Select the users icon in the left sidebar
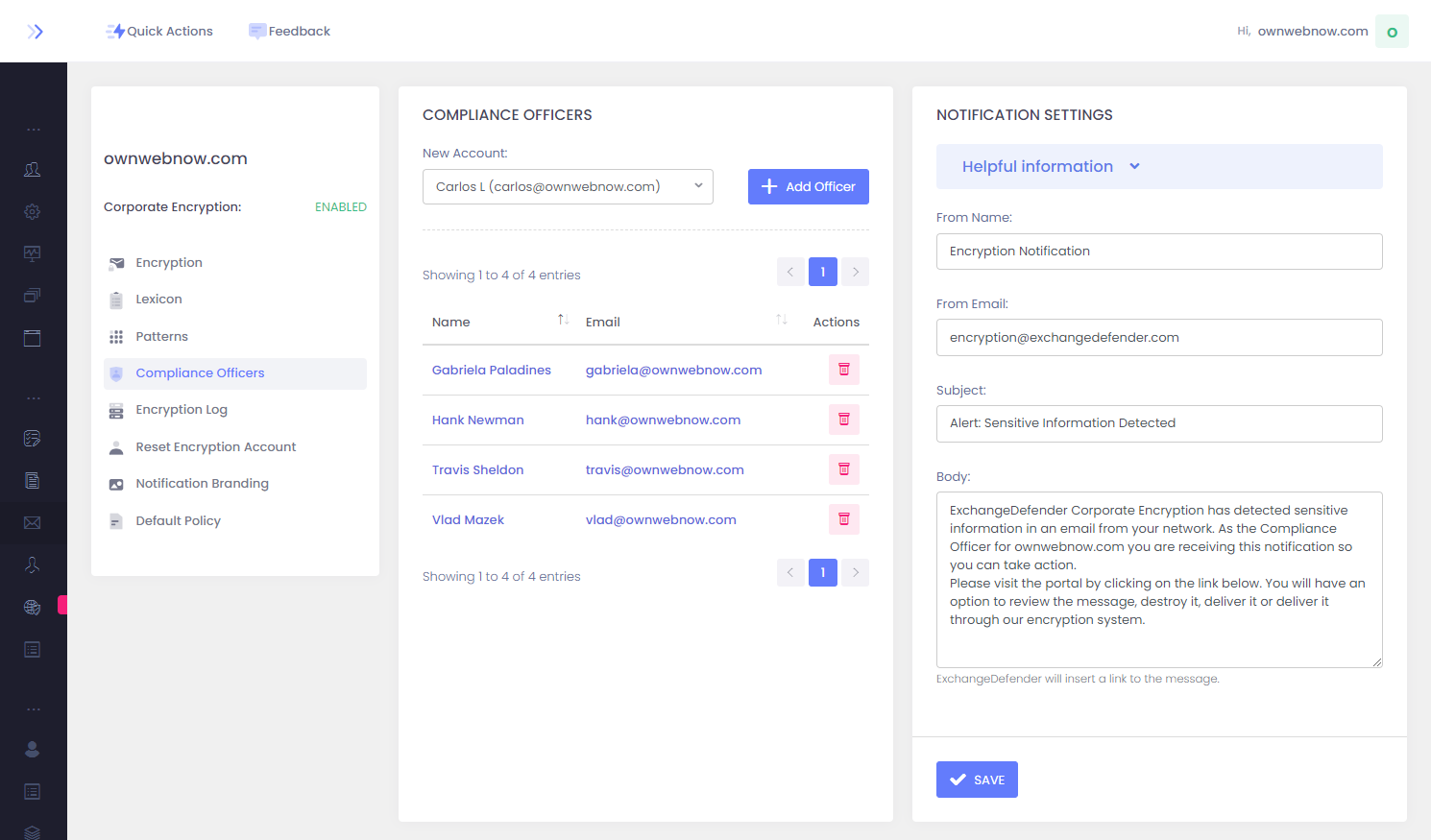 click(33, 169)
